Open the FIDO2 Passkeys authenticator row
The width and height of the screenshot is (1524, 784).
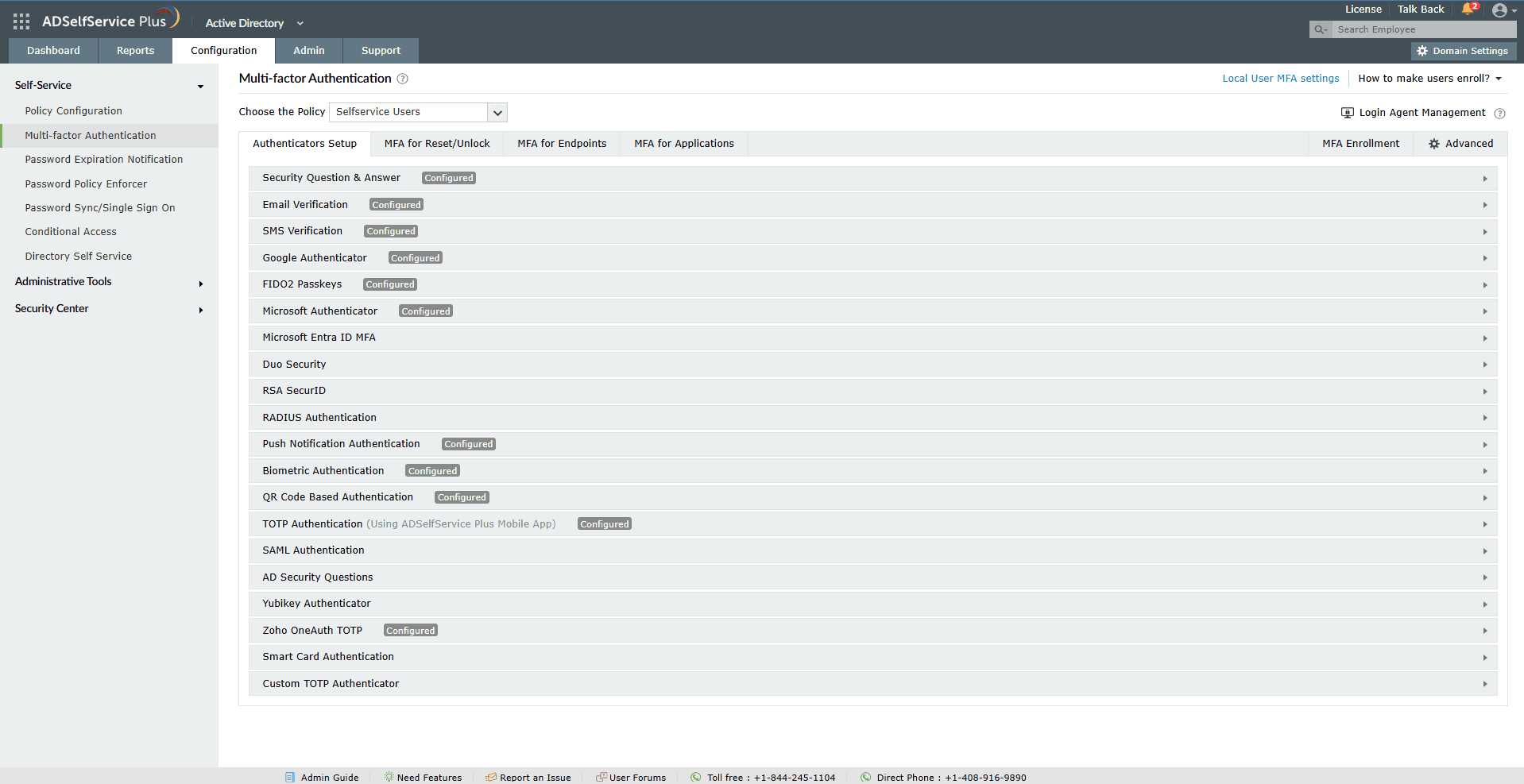coord(872,284)
